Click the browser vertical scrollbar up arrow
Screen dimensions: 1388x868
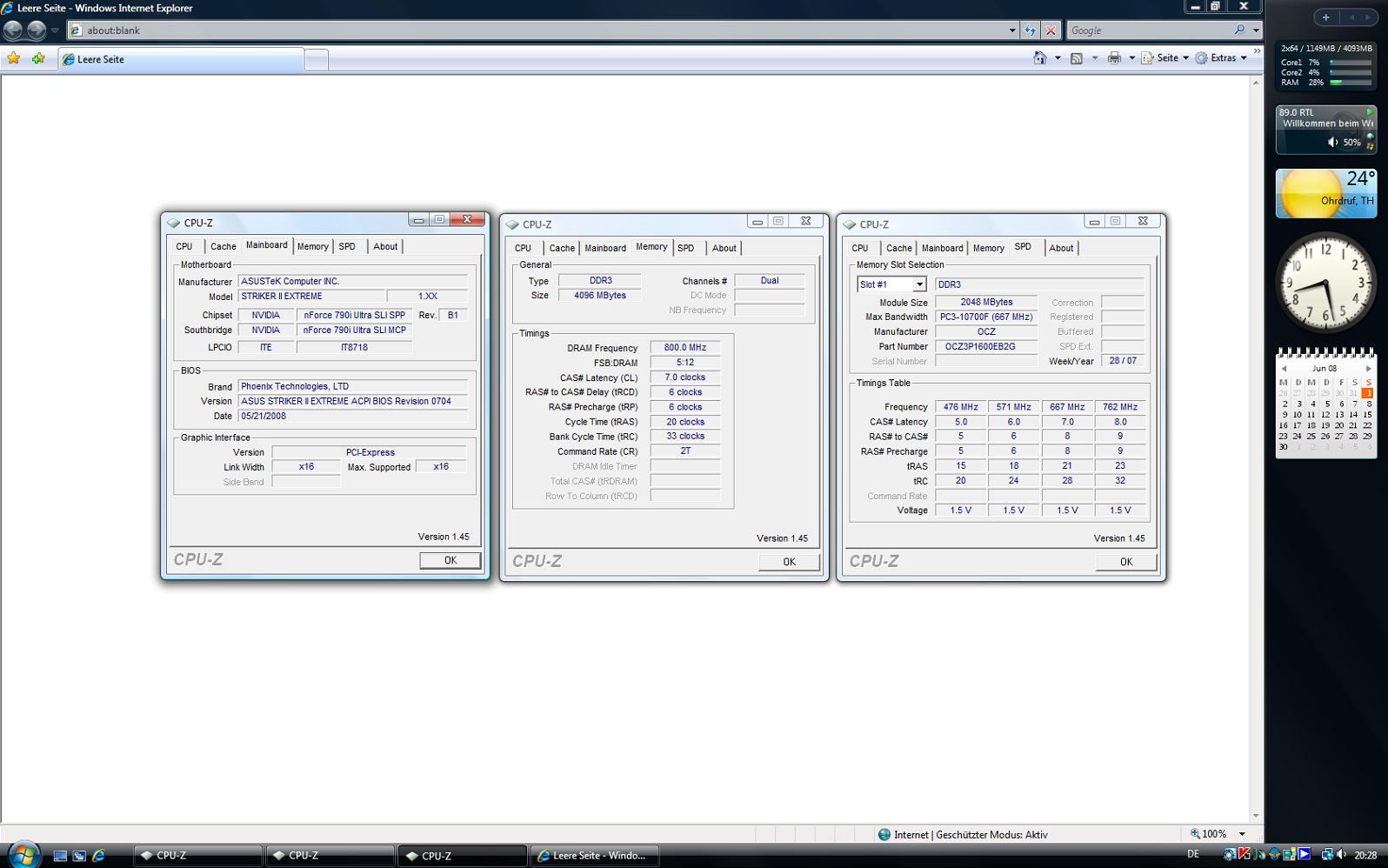[1256, 83]
